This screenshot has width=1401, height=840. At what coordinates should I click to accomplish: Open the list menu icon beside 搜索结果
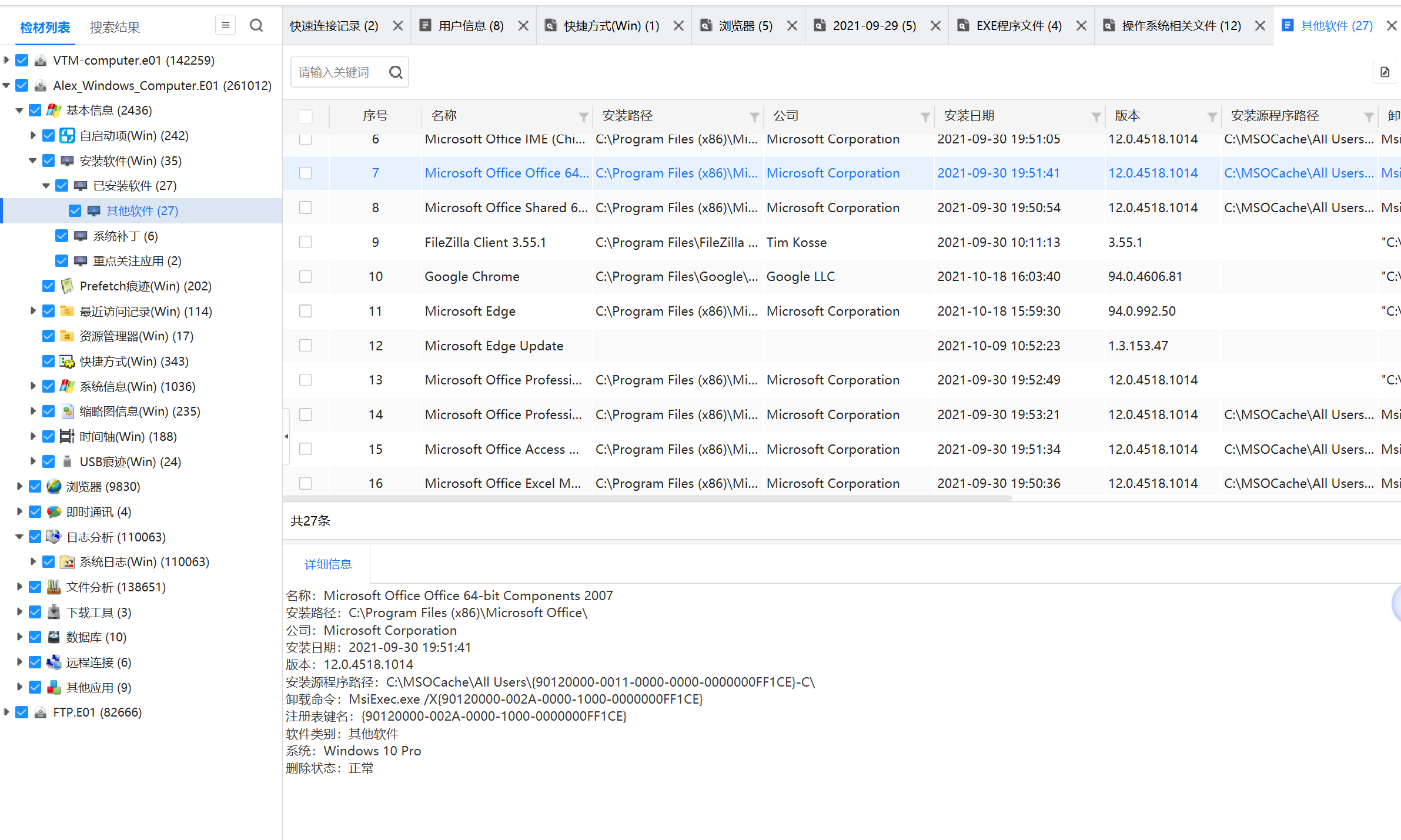click(x=225, y=25)
